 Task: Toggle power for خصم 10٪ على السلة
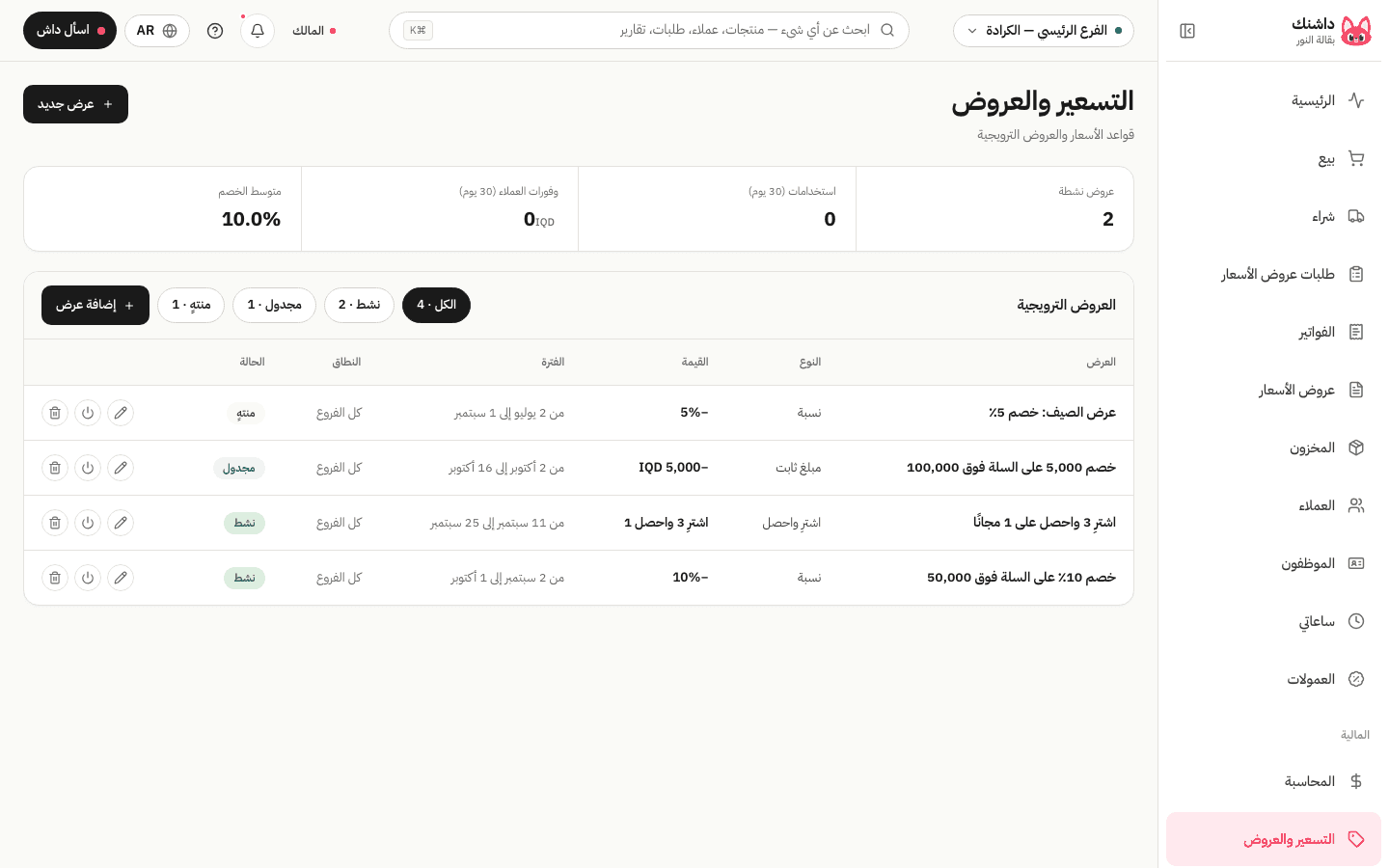[x=88, y=578]
